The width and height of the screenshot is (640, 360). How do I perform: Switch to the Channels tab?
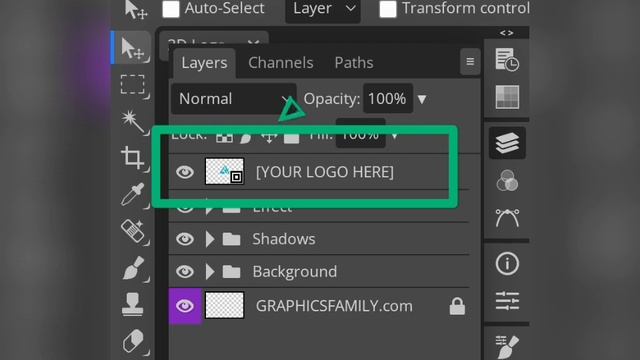[281, 63]
